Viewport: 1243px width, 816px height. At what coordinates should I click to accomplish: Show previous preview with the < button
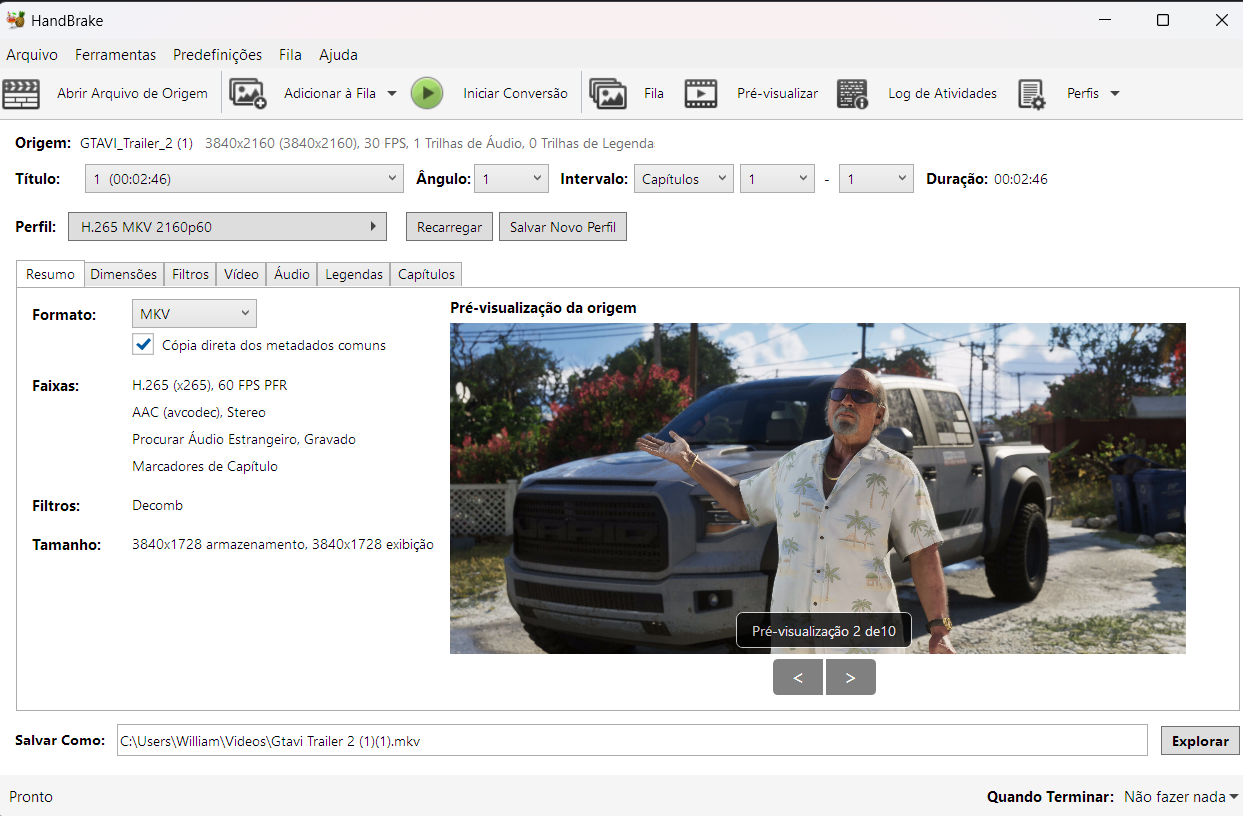[x=798, y=677]
